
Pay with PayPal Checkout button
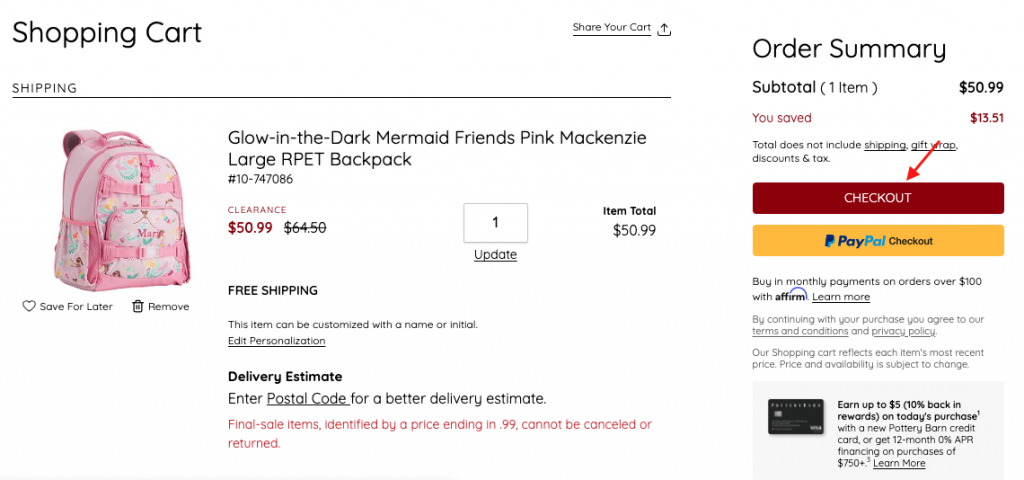pyautogui.click(x=877, y=241)
